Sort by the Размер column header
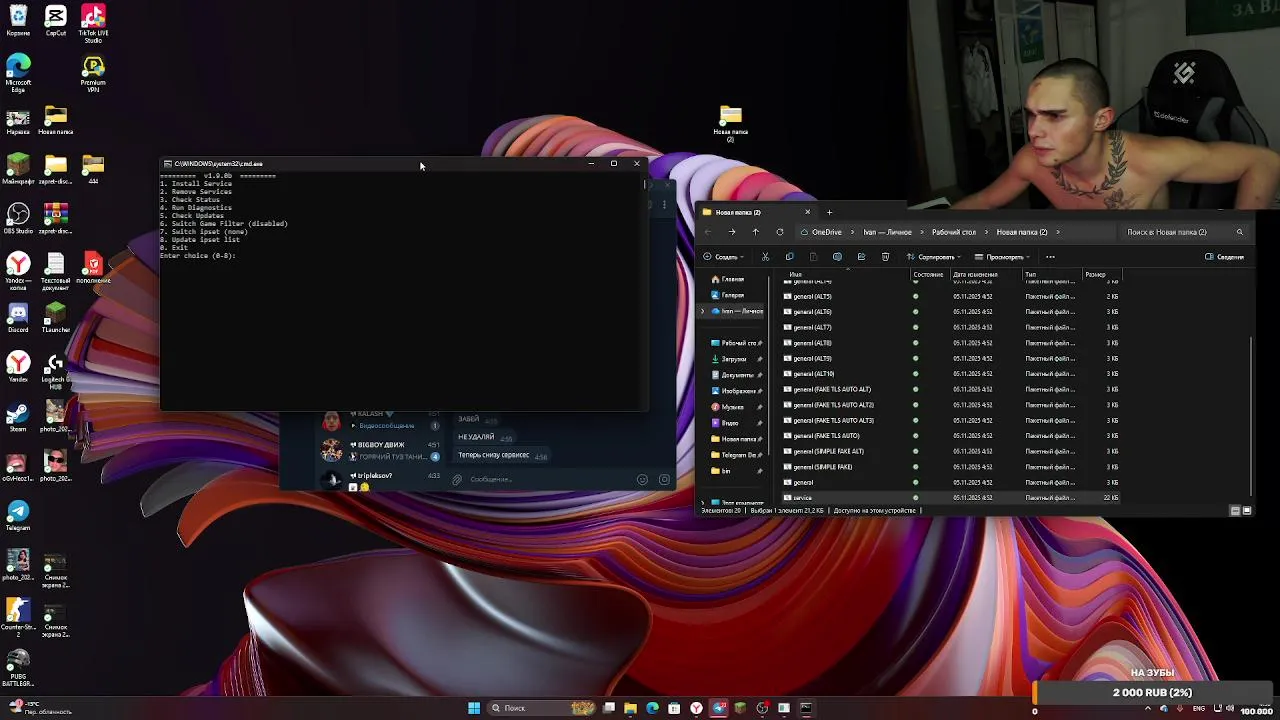1280x720 pixels. point(1097,274)
